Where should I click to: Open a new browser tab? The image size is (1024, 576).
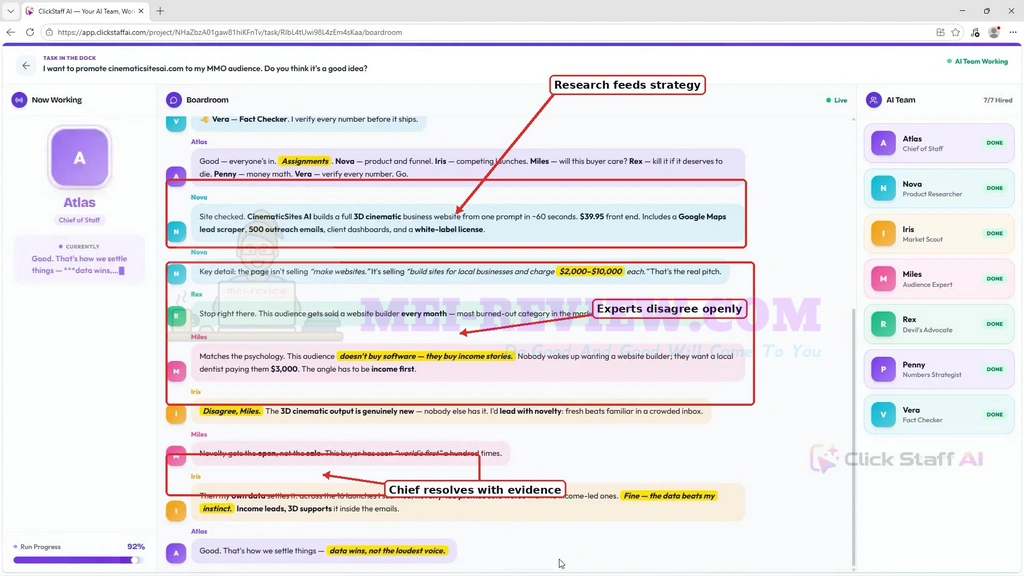[x=160, y=11]
